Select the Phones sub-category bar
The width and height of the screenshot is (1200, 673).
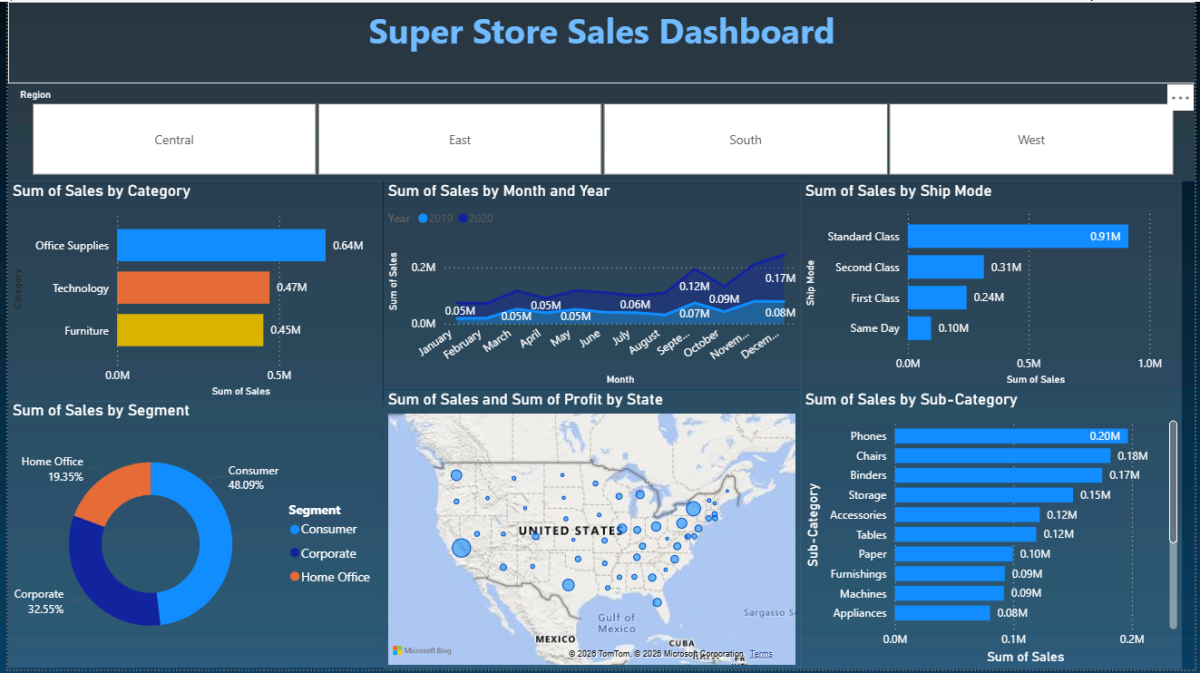(x=1010, y=436)
